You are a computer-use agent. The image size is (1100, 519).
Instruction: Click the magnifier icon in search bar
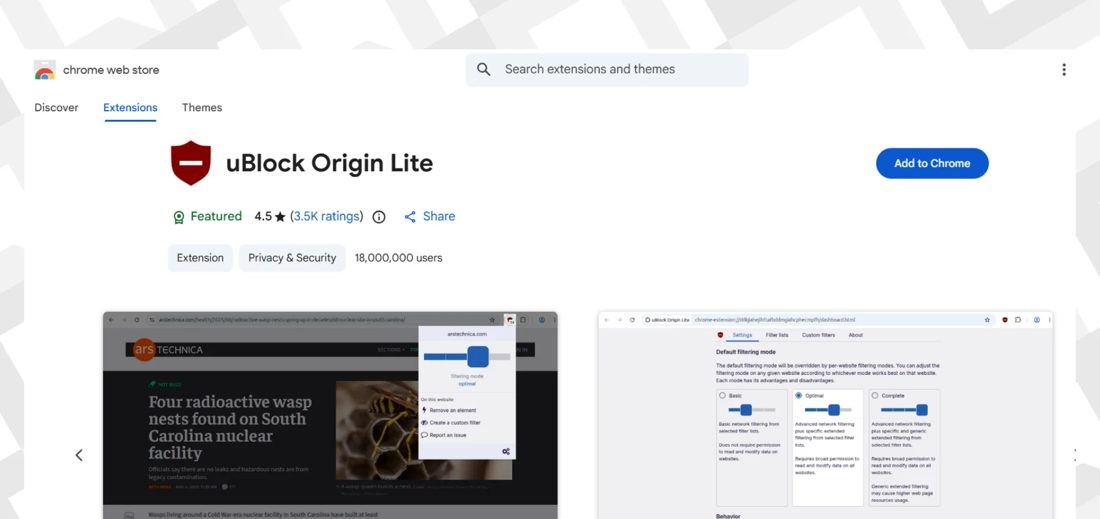tap(483, 69)
